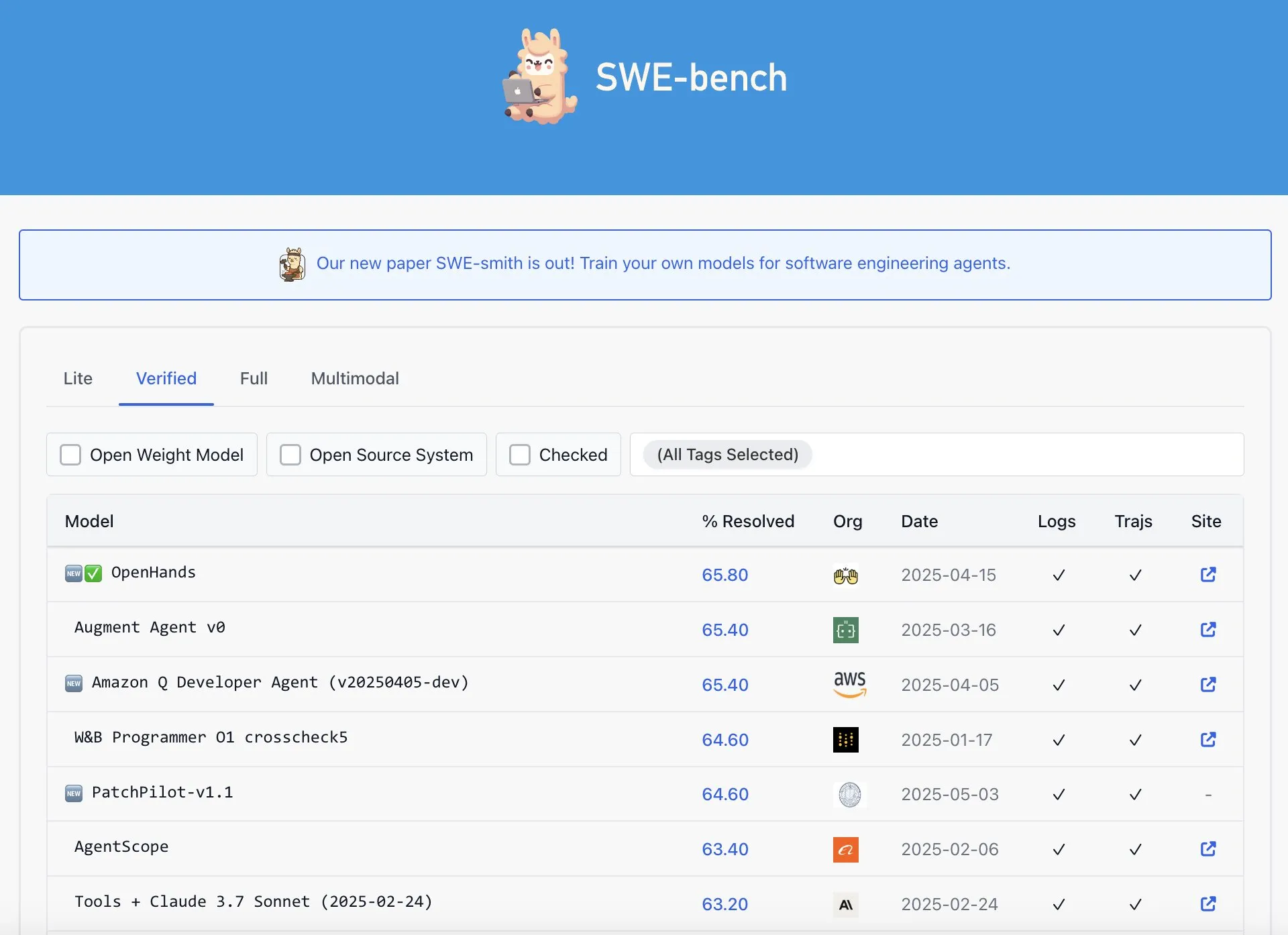The height and width of the screenshot is (935, 1288).
Task: Click the NEW badge beside PatchPilot-v1.1
Action: pyautogui.click(x=74, y=793)
